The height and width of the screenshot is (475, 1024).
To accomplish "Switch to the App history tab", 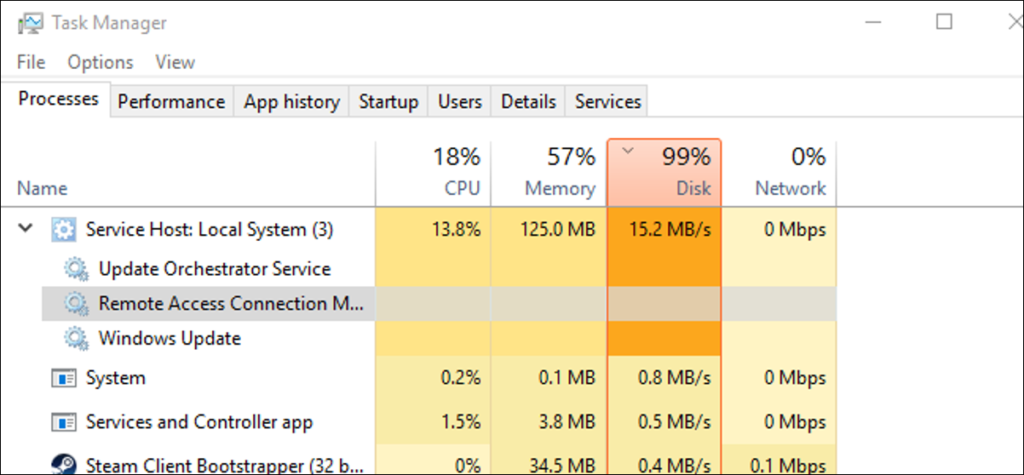I will 292,101.
